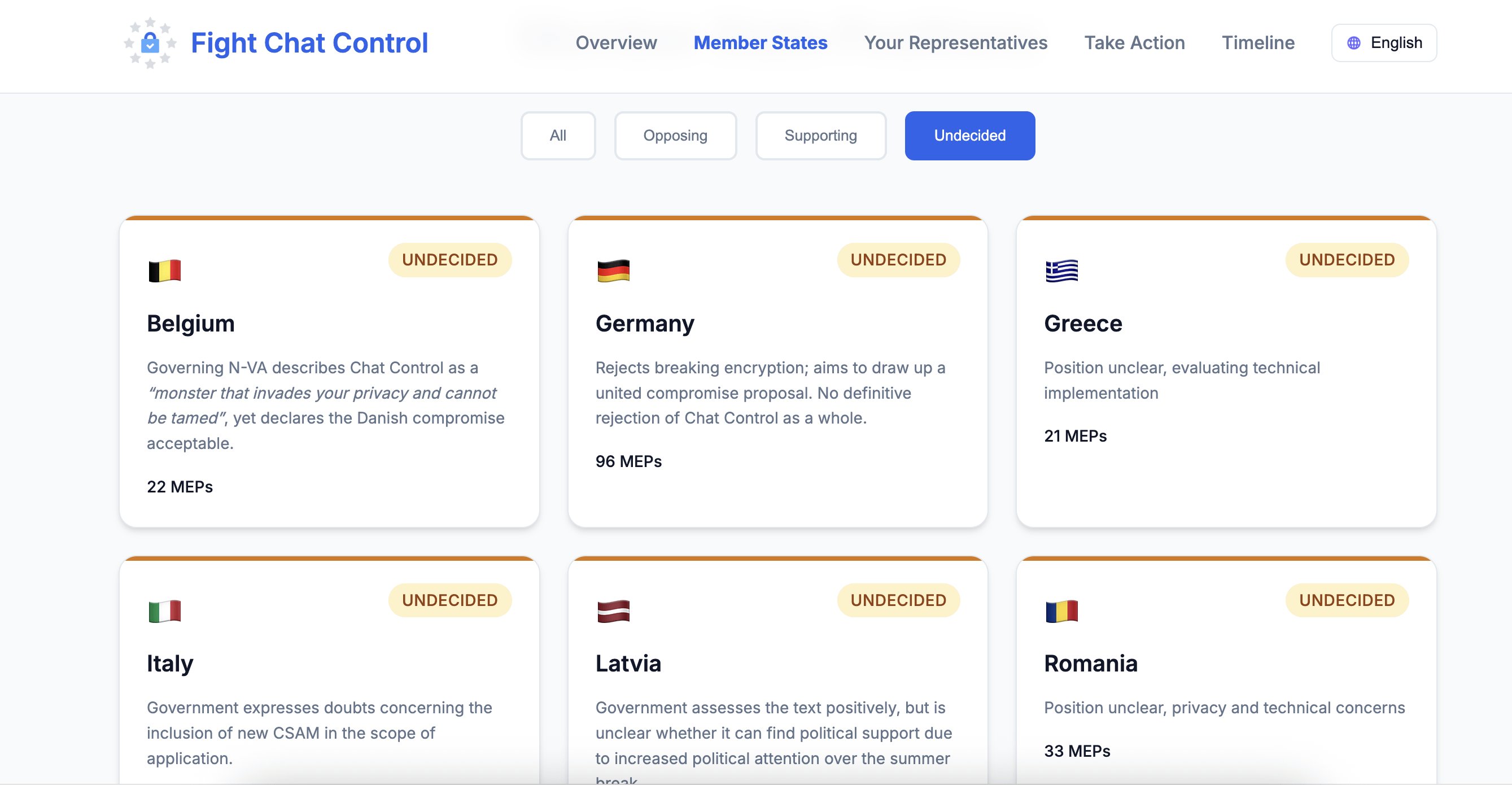
Task: Open the Take Action page
Action: (1134, 43)
